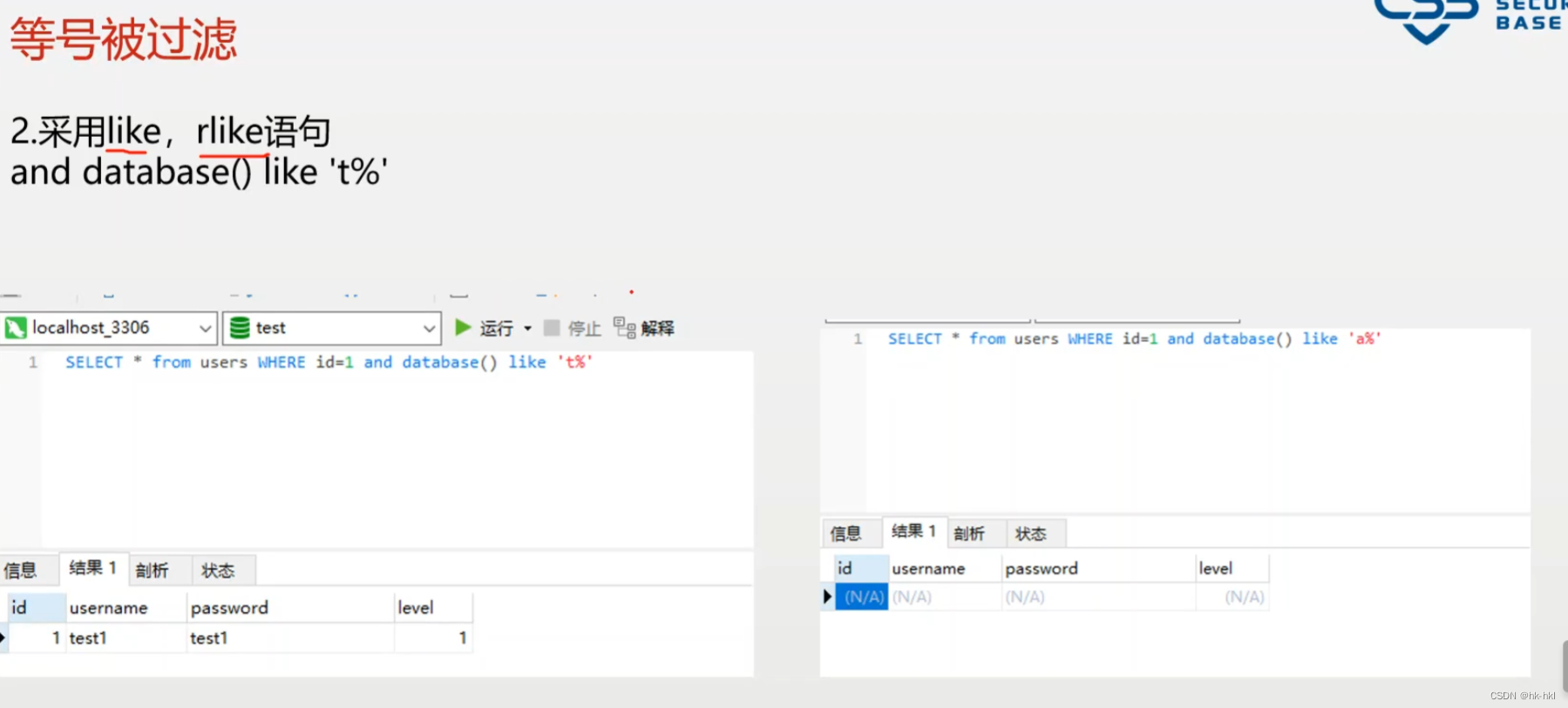The width and height of the screenshot is (1568, 708).
Task: Click the row pointer arrow of (N/A) row
Action: click(x=827, y=597)
